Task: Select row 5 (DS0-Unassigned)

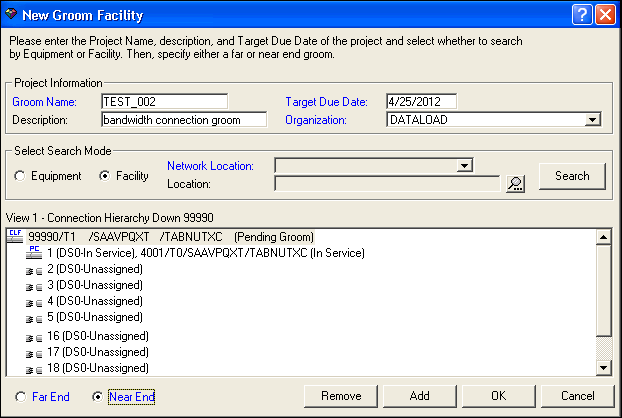Action: click(95, 317)
